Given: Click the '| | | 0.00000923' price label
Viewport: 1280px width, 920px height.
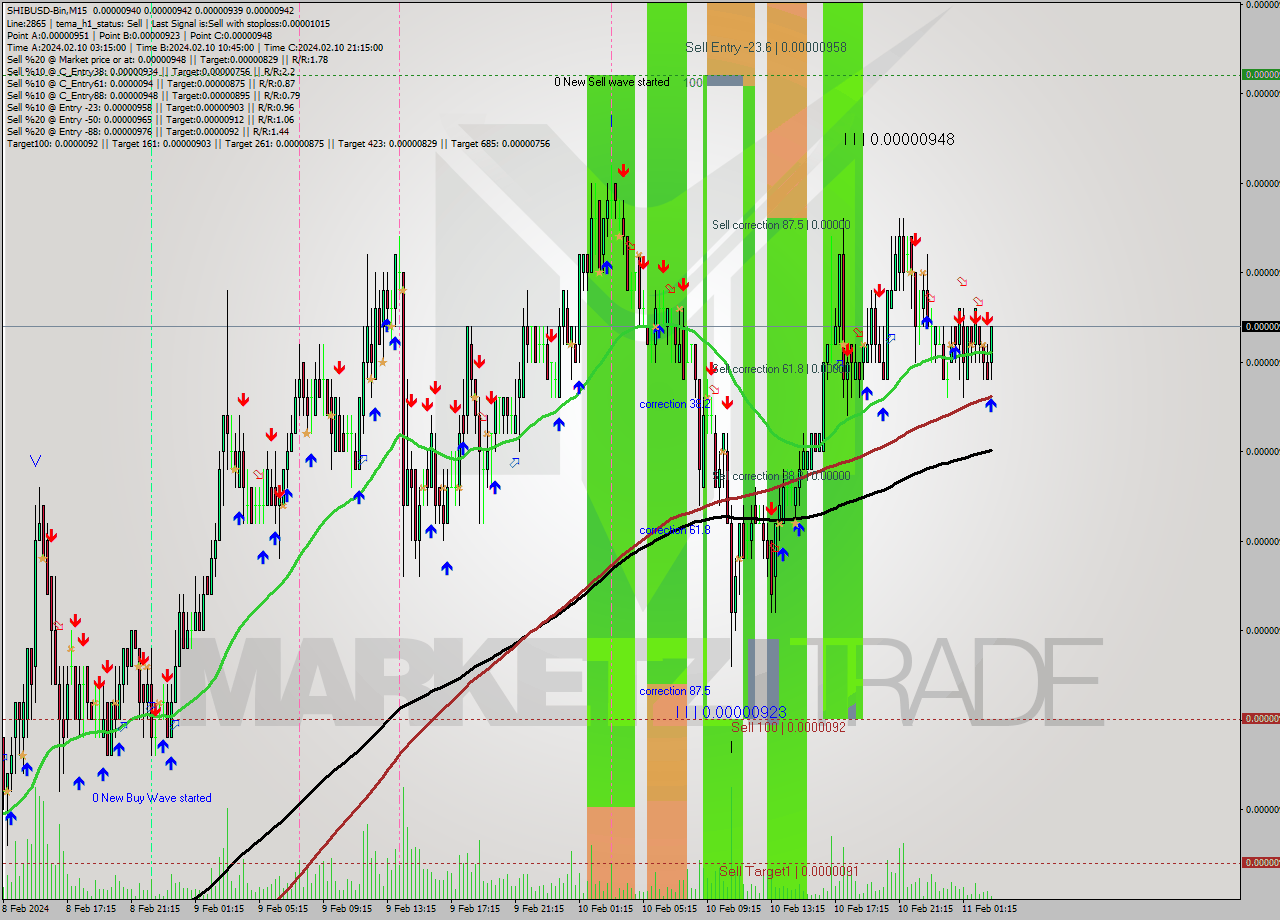Looking at the screenshot, I should (x=731, y=712).
